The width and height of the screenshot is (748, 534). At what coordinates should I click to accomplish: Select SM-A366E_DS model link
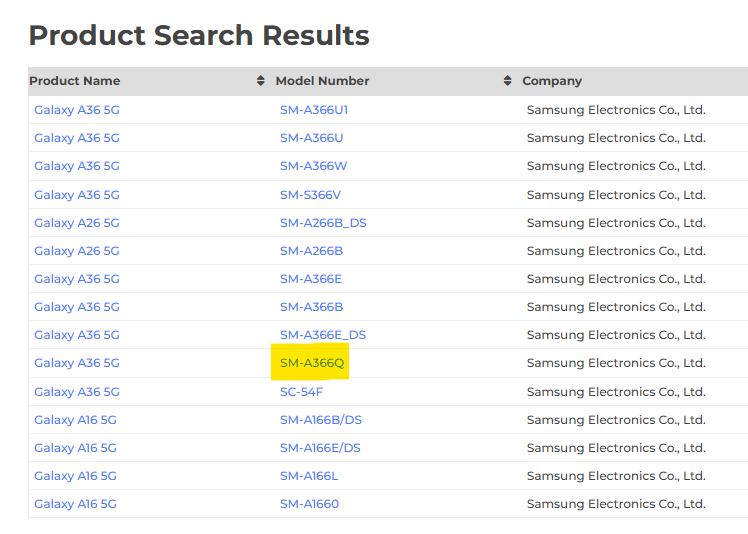tap(323, 335)
